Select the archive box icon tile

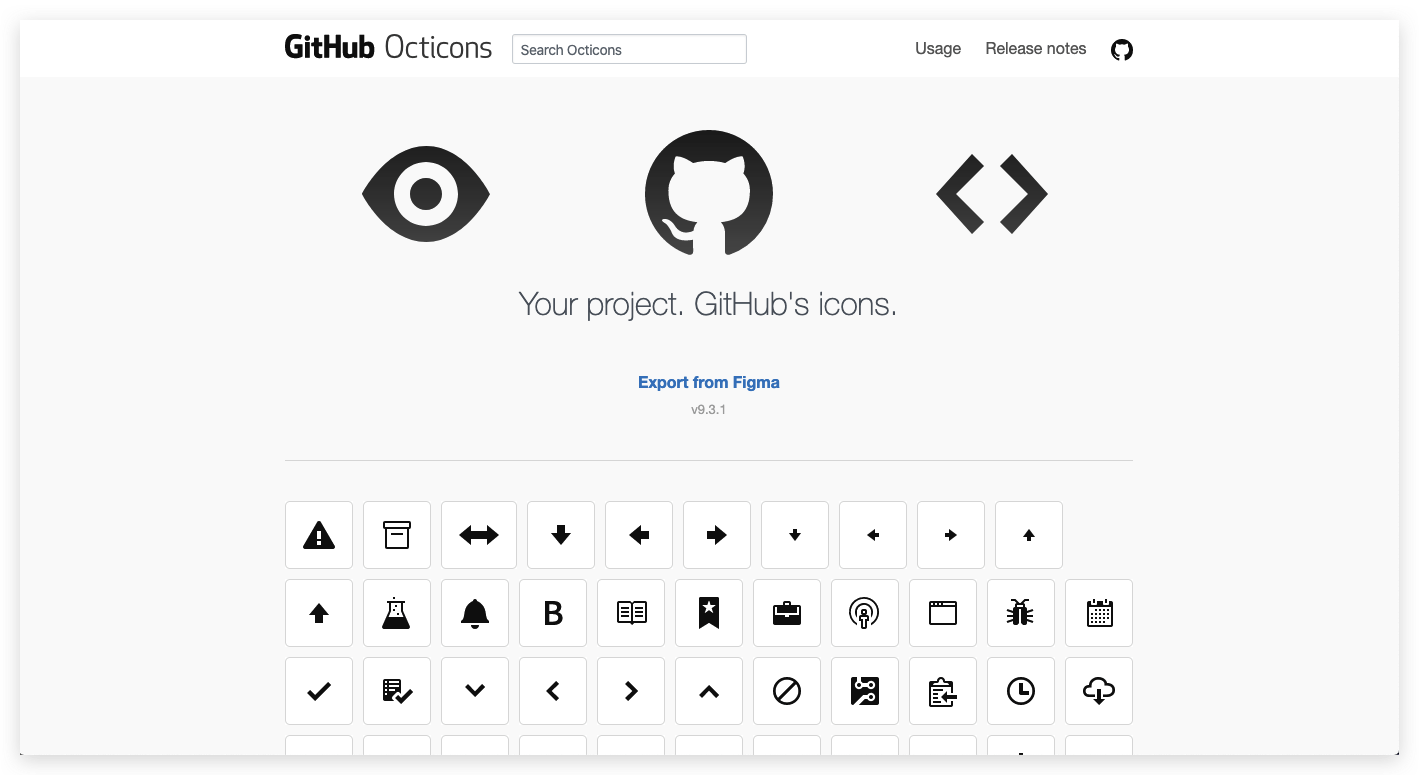pyautogui.click(x=397, y=535)
